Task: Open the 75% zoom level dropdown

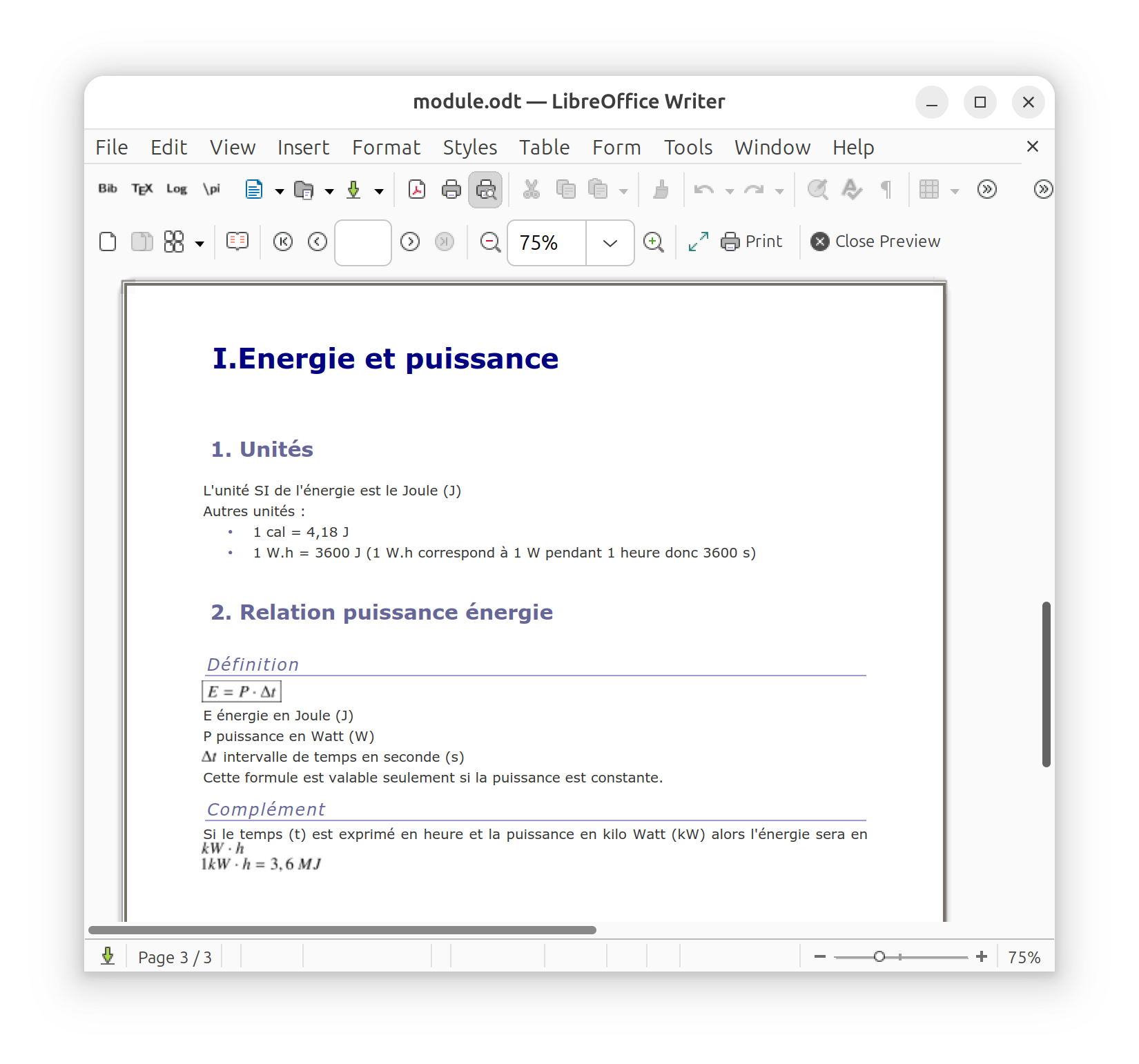Action: [x=610, y=243]
